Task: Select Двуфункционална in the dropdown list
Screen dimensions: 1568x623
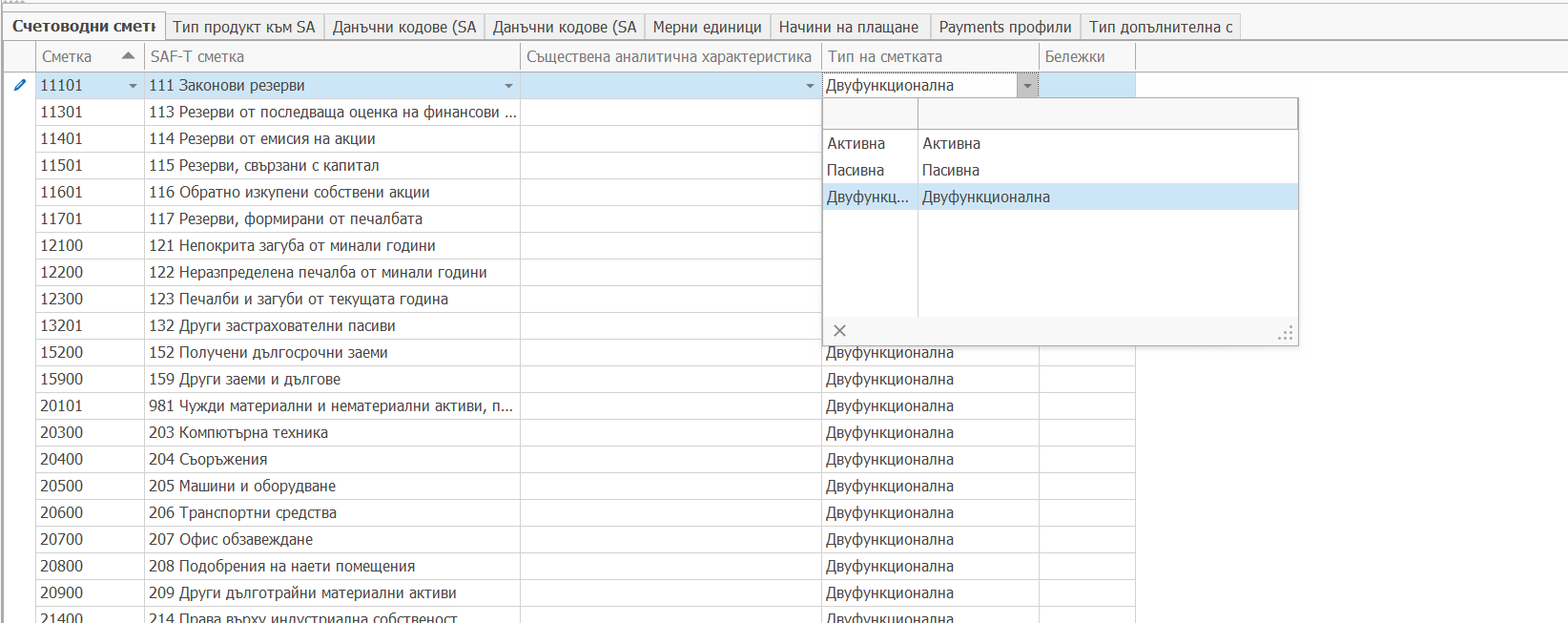Action: [1060, 197]
